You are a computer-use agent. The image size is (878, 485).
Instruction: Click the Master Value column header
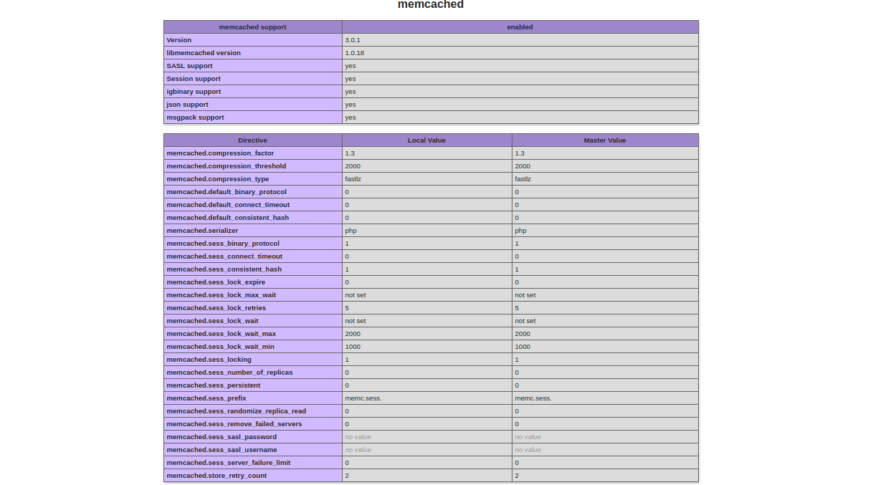[x=604, y=140]
